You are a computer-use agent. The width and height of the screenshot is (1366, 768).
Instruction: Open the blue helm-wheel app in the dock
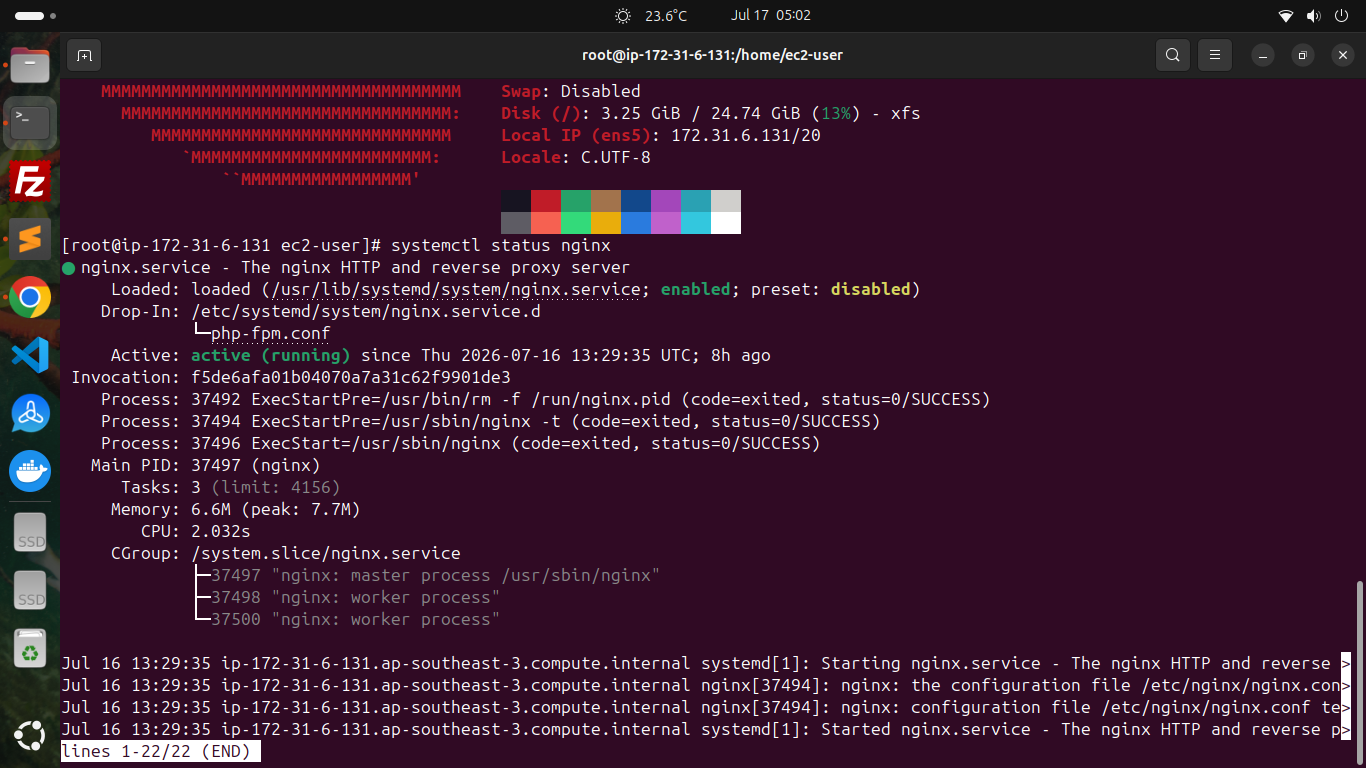point(30,413)
